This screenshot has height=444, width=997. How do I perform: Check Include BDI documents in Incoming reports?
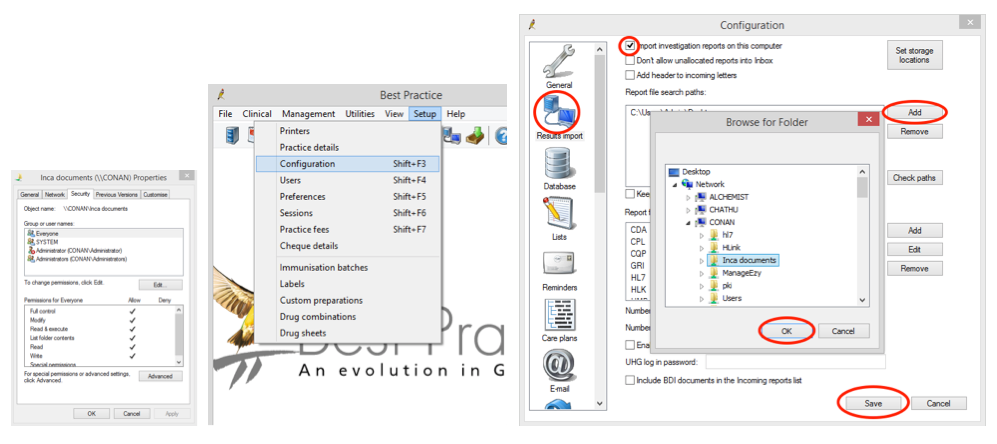coord(629,380)
